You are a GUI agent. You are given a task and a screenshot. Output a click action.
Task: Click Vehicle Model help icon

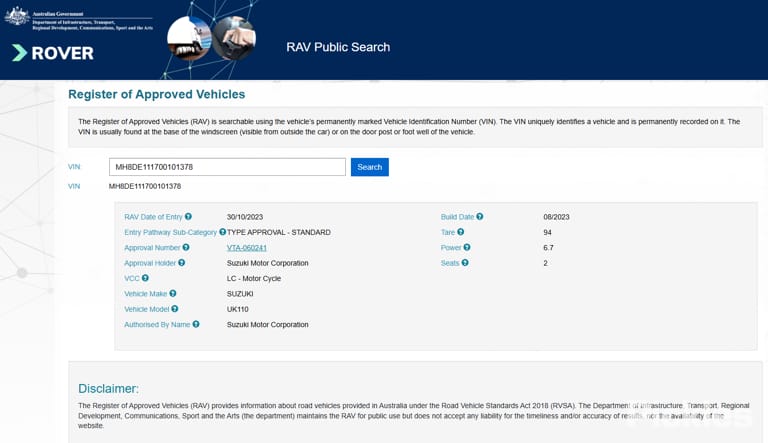[175, 309]
